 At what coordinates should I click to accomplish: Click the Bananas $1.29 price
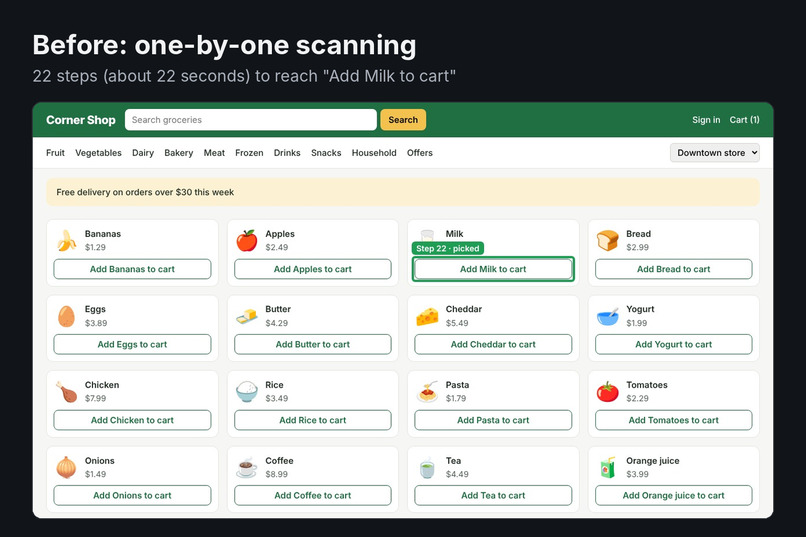point(95,247)
